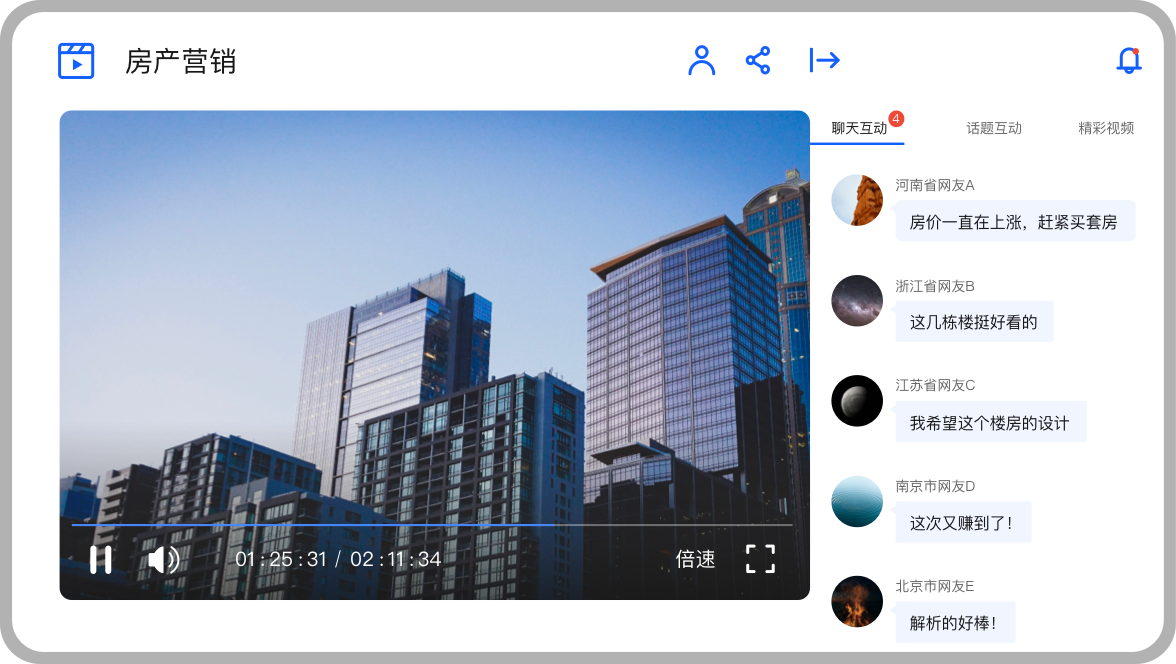Click the video clip logo icon
The width and height of the screenshot is (1176, 664).
pos(76,61)
